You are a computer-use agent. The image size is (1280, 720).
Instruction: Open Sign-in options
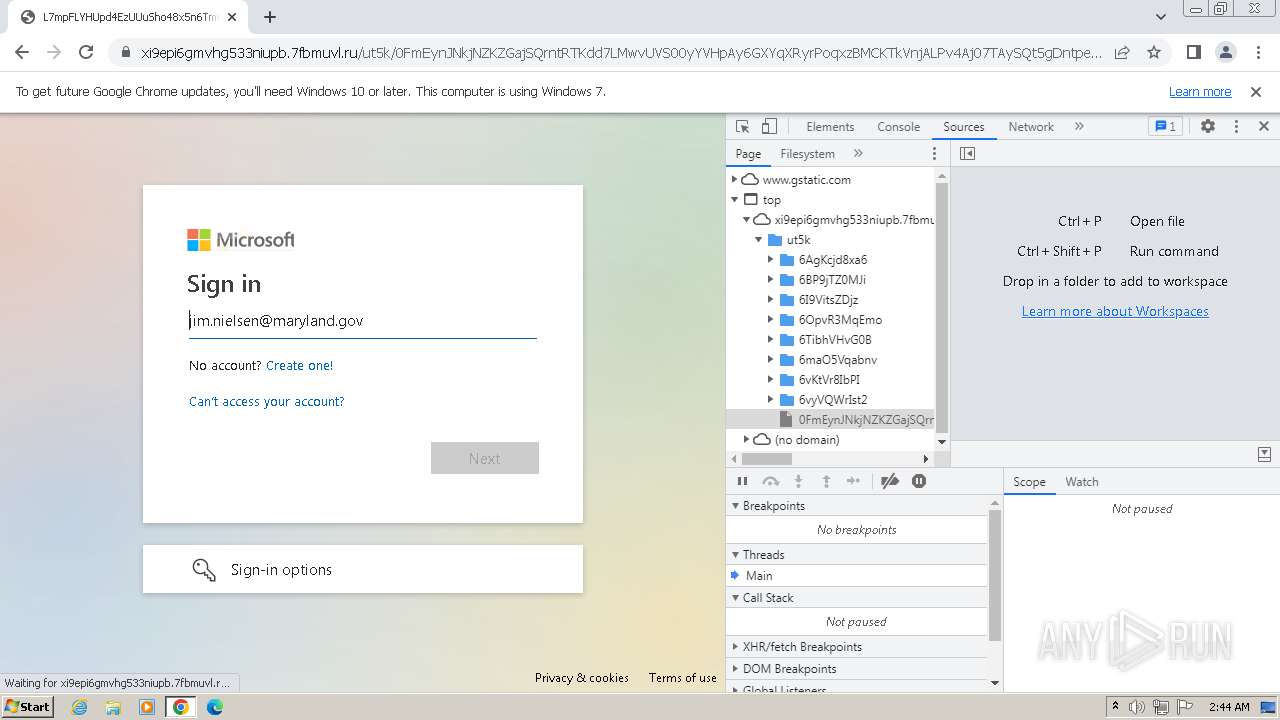[363, 569]
